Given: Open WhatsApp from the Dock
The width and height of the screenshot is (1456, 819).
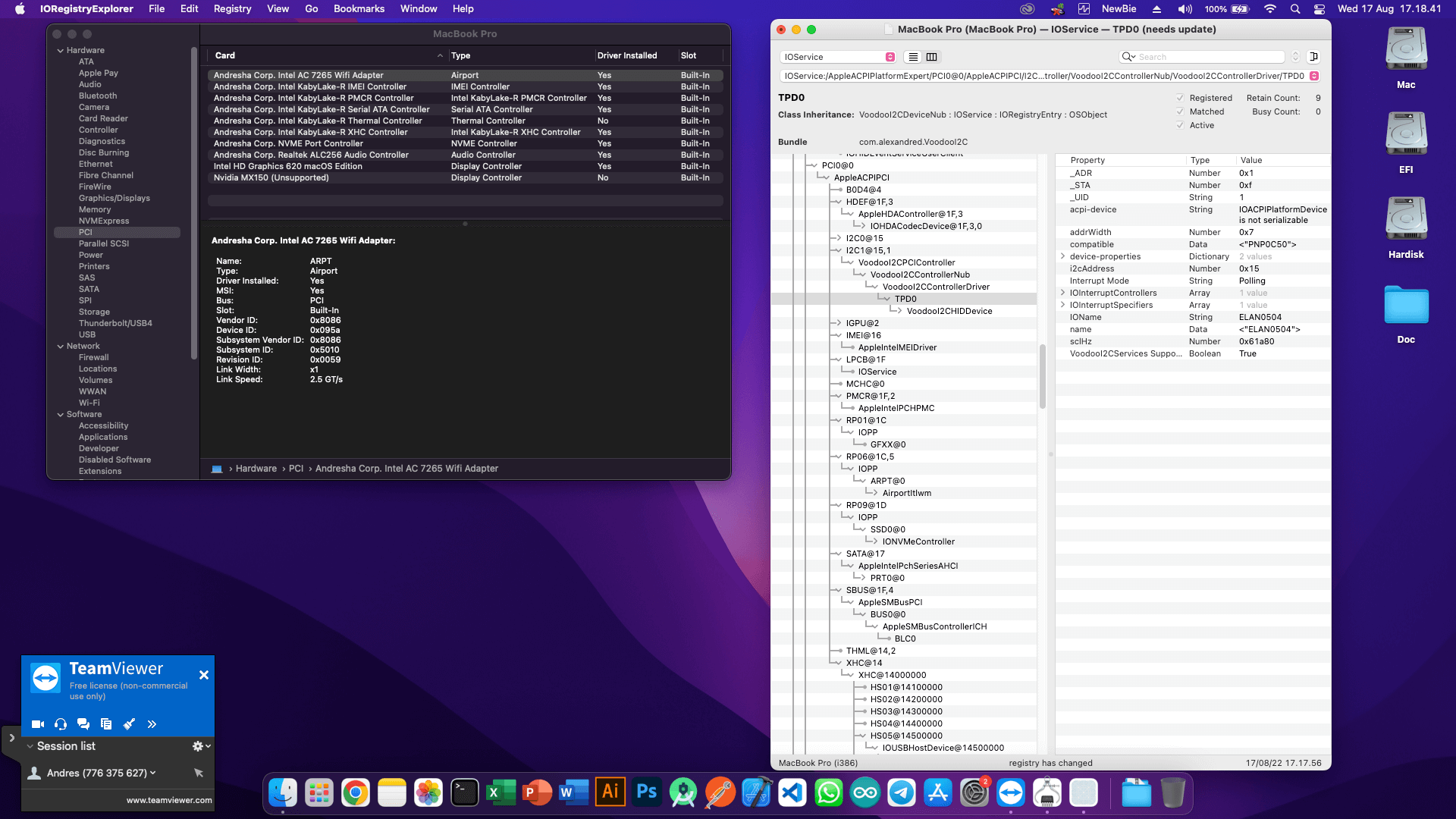Looking at the screenshot, I should pyautogui.click(x=829, y=793).
